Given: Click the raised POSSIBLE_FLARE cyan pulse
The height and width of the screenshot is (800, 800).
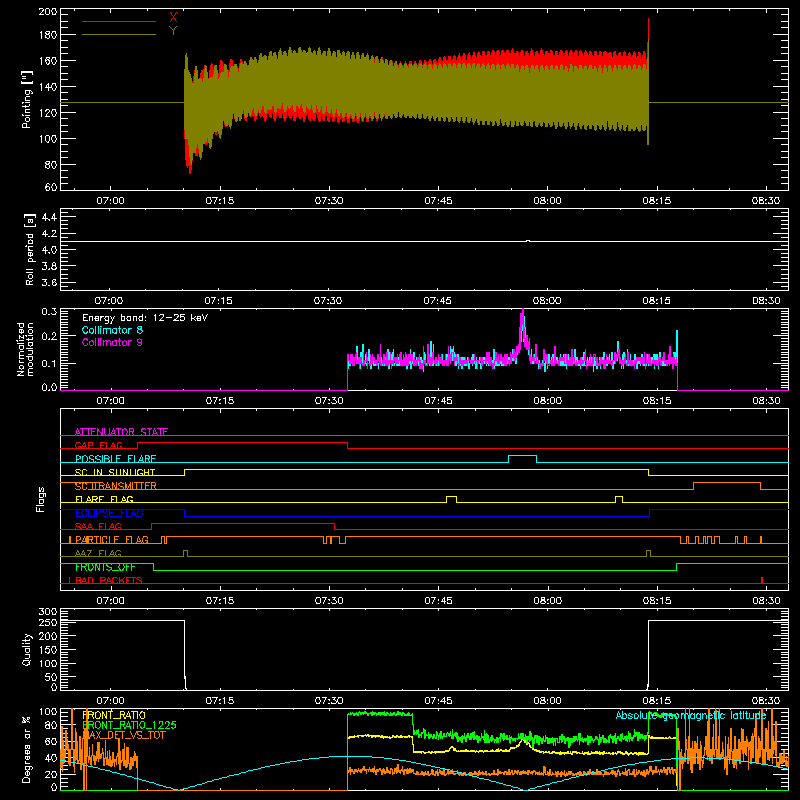Looking at the screenshot, I should point(522,455).
